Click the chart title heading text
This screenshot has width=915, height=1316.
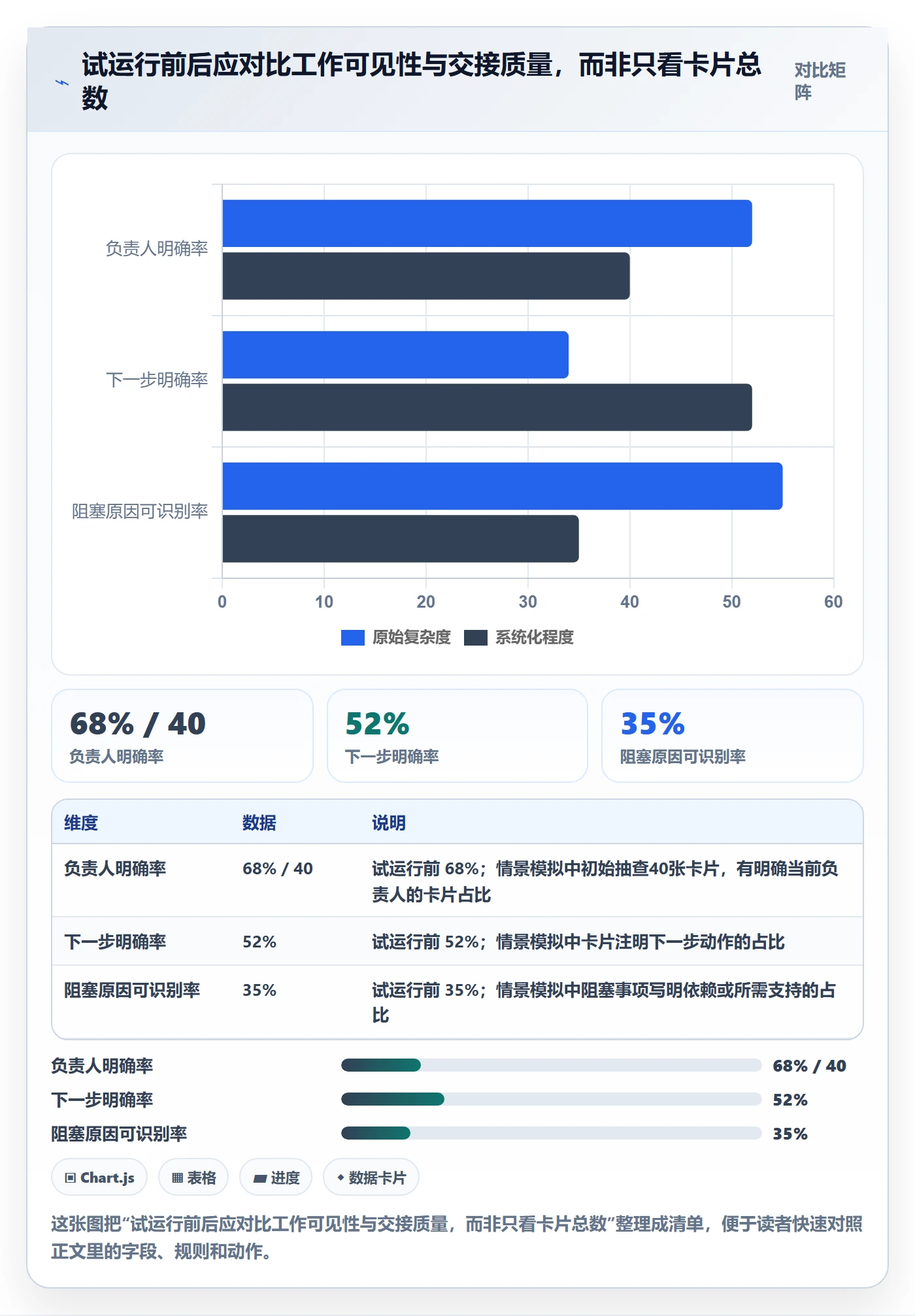point(422,81)
